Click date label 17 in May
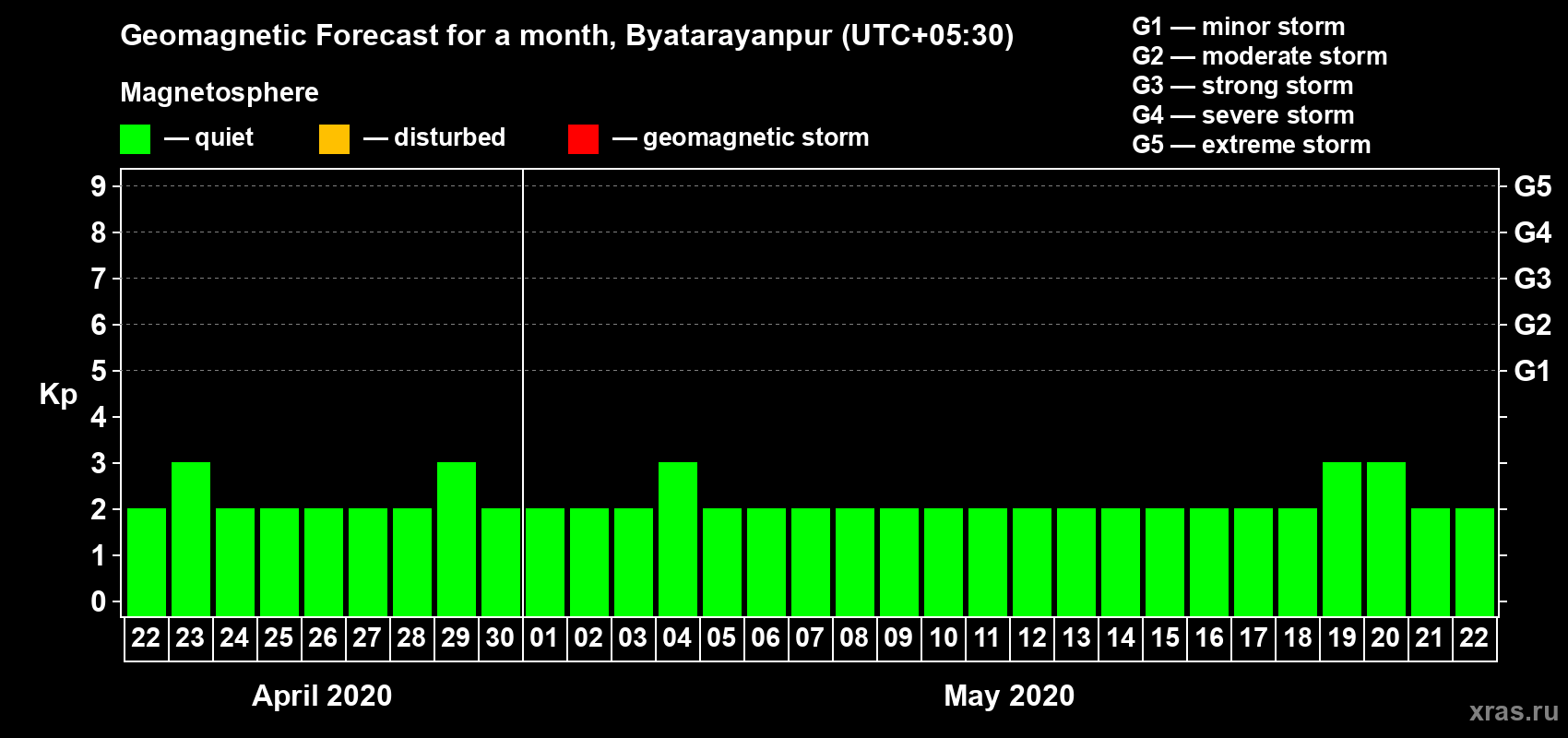Viewport: 1568px width, 738px height. (1253, 637)
